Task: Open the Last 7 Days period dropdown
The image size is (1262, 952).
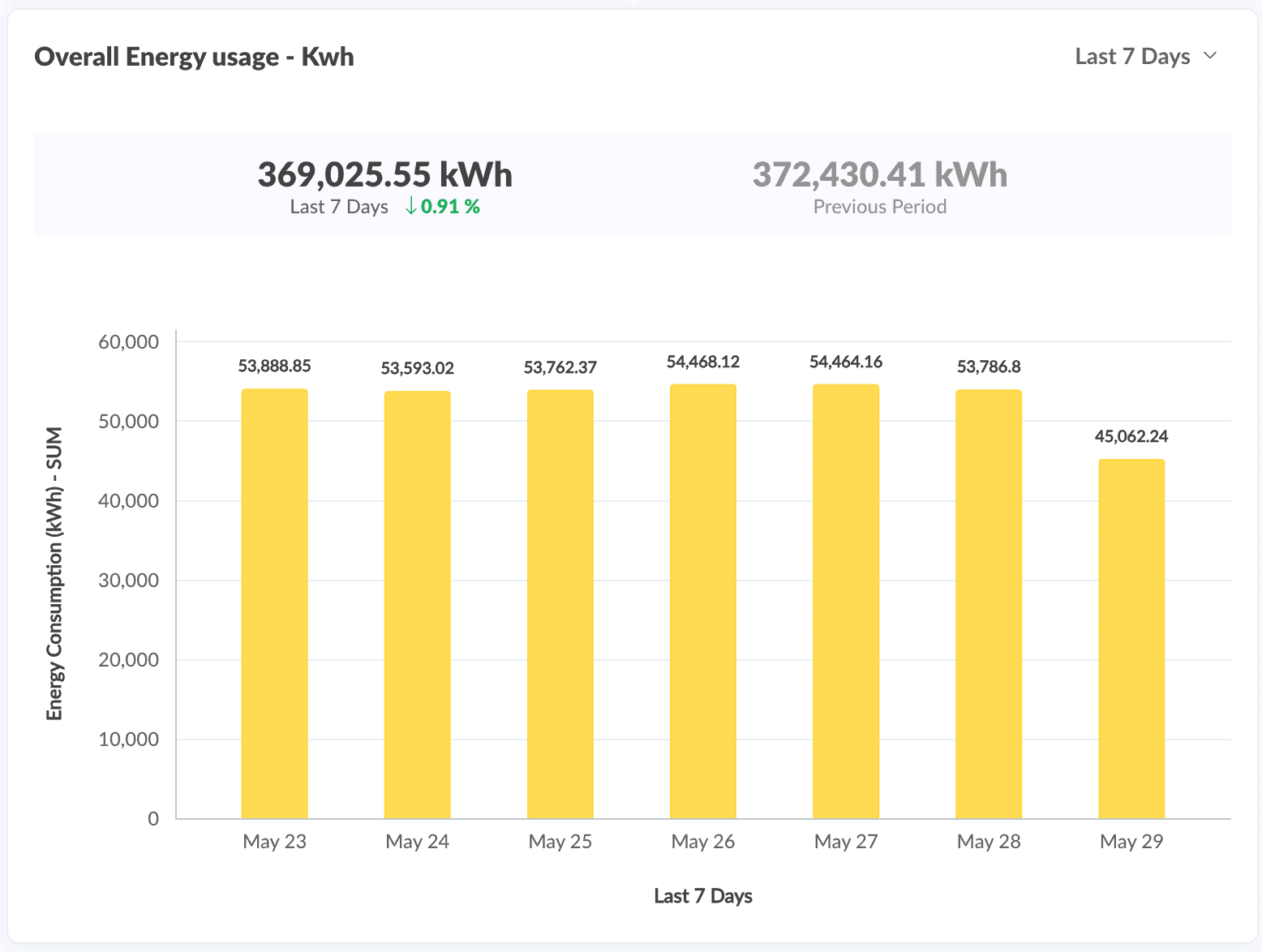Action: pyautogui.click(x=1132, y=57)
